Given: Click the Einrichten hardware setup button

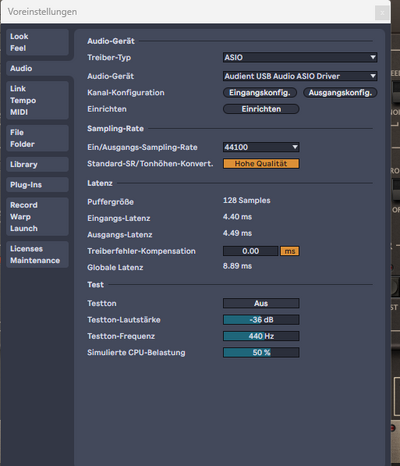Looking at the screenshot, I should click(261, 109).
